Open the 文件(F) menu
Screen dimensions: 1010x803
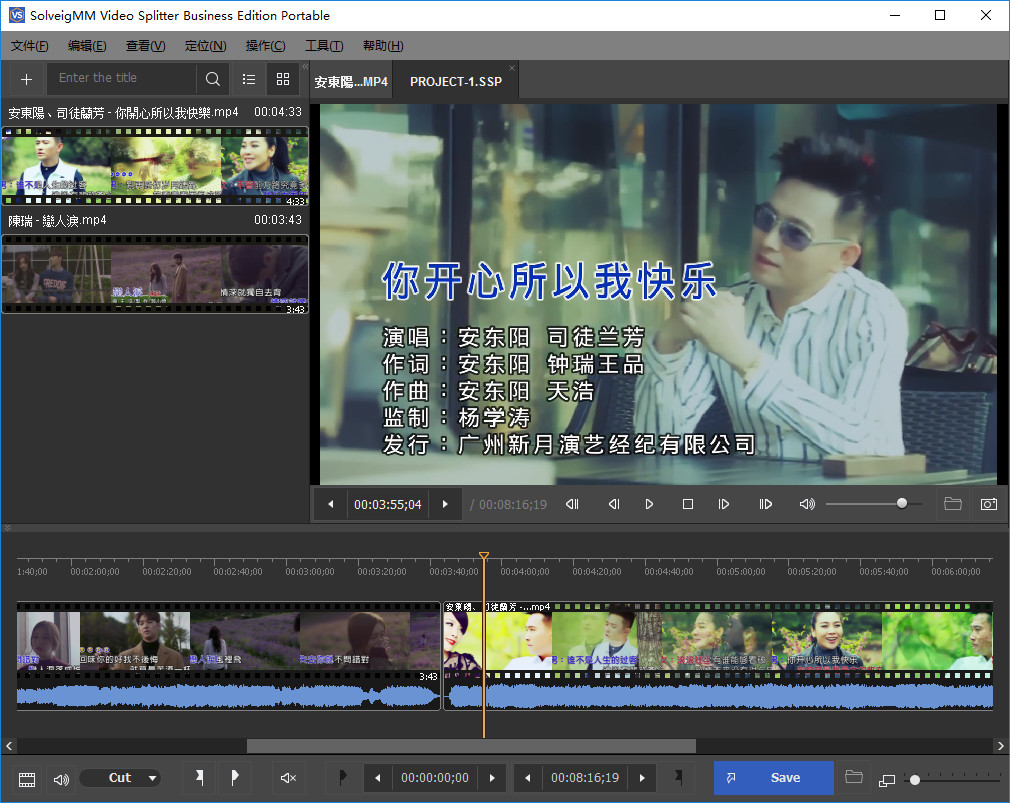tap(29, 46)
